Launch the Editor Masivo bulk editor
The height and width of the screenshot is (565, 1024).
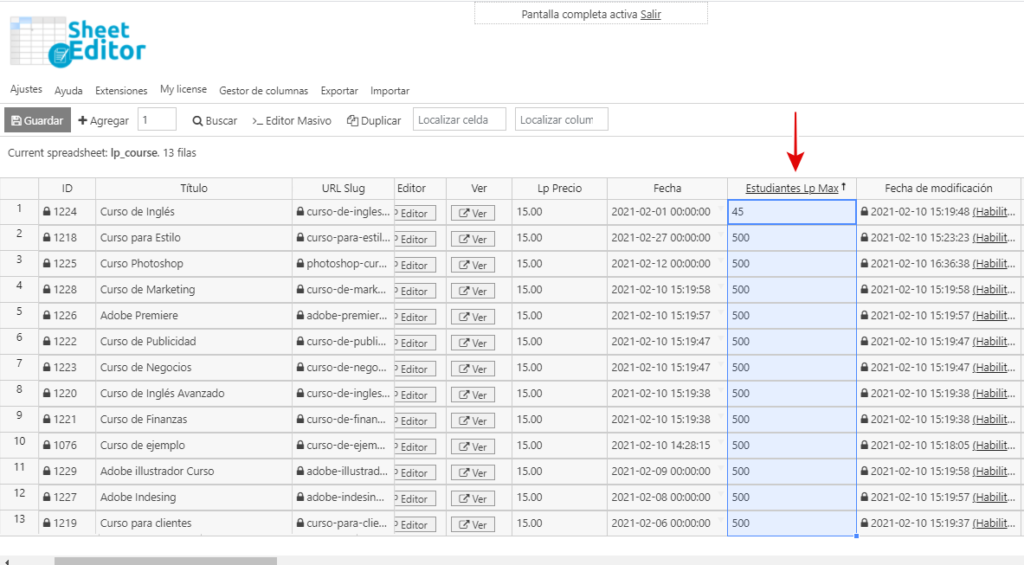point(292,121)
